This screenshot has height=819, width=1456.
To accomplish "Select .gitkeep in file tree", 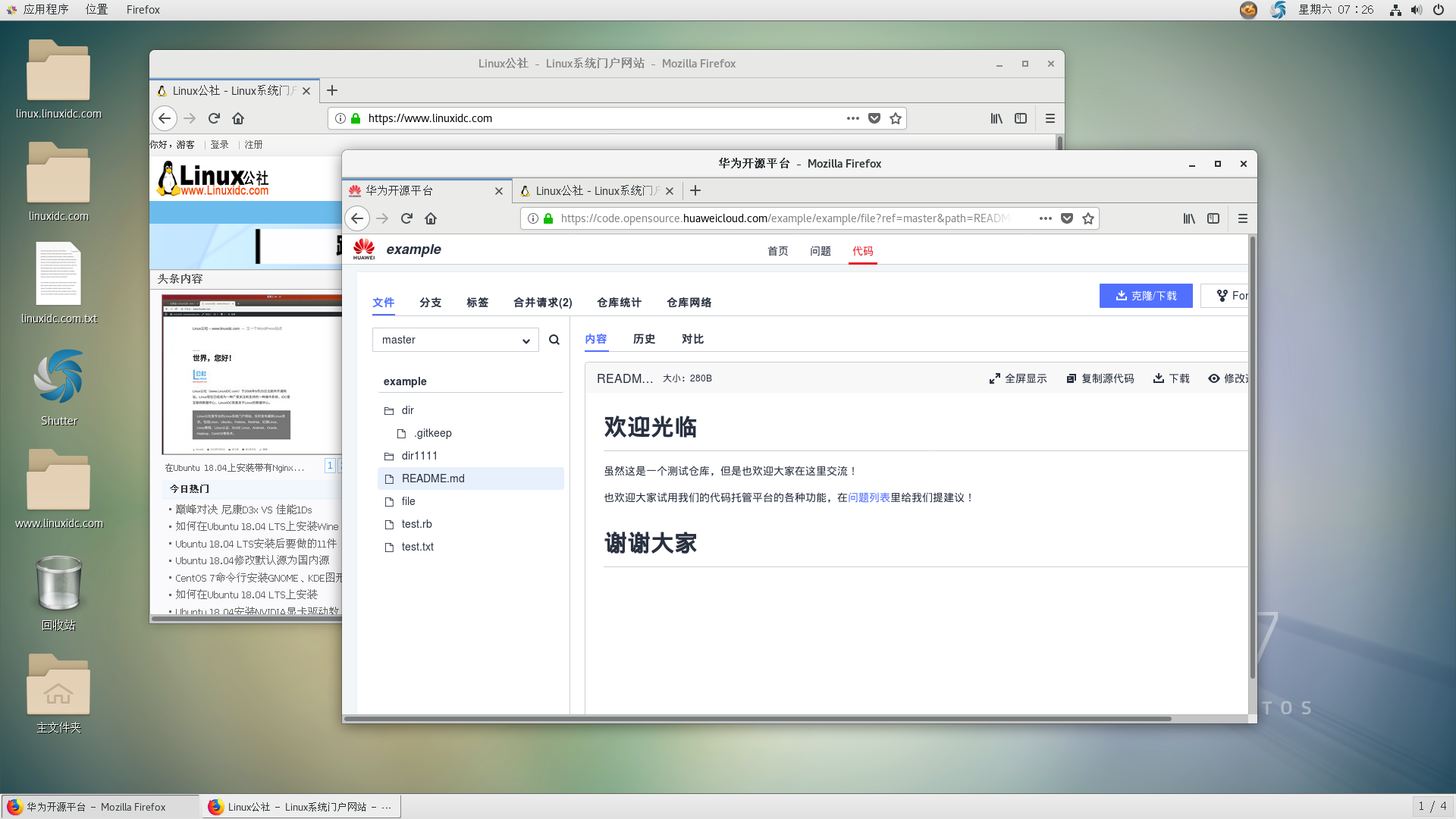I will [433, 433].
